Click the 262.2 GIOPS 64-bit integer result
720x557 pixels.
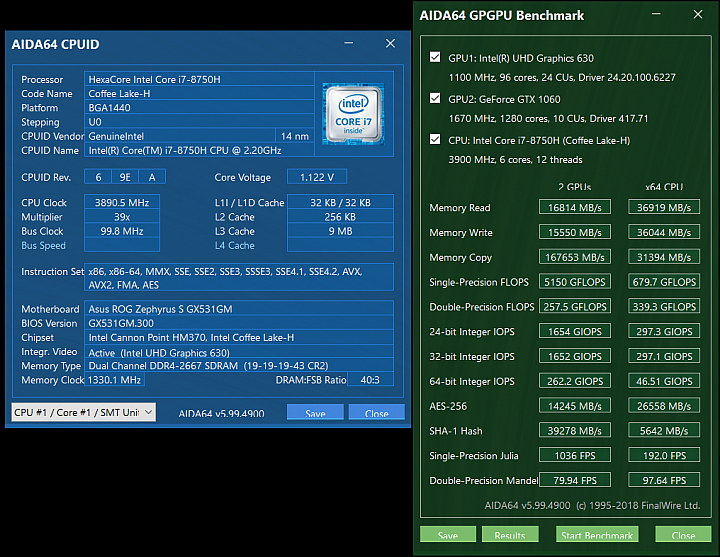575,381
